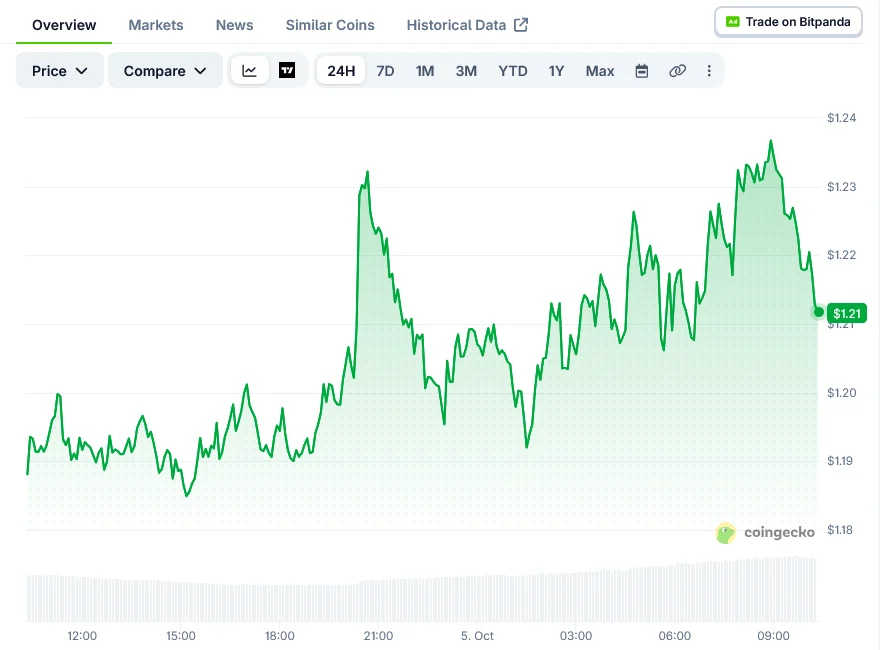The image size is (880, 650).
Task: Click the 21:00 time axis label
Action: (x=378, y=635)
